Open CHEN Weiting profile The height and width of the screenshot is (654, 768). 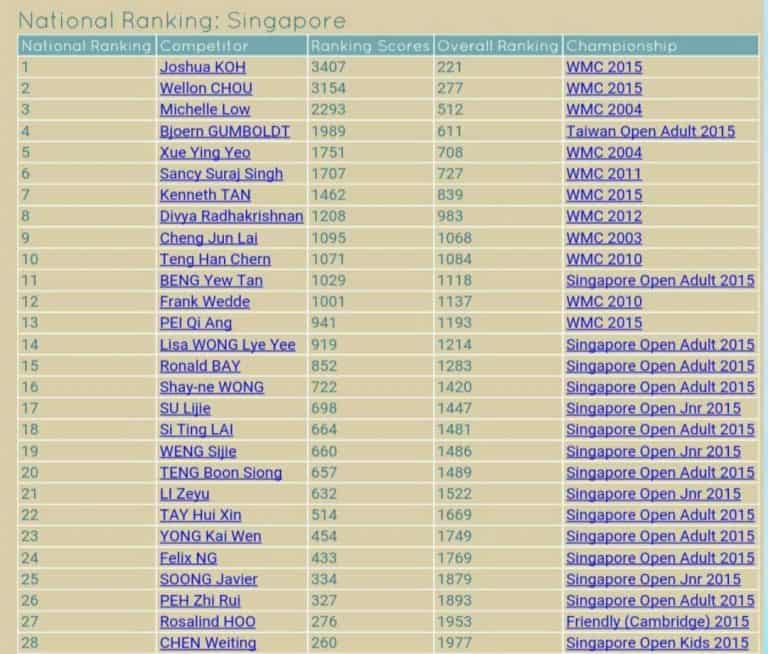tap(208, 643)
